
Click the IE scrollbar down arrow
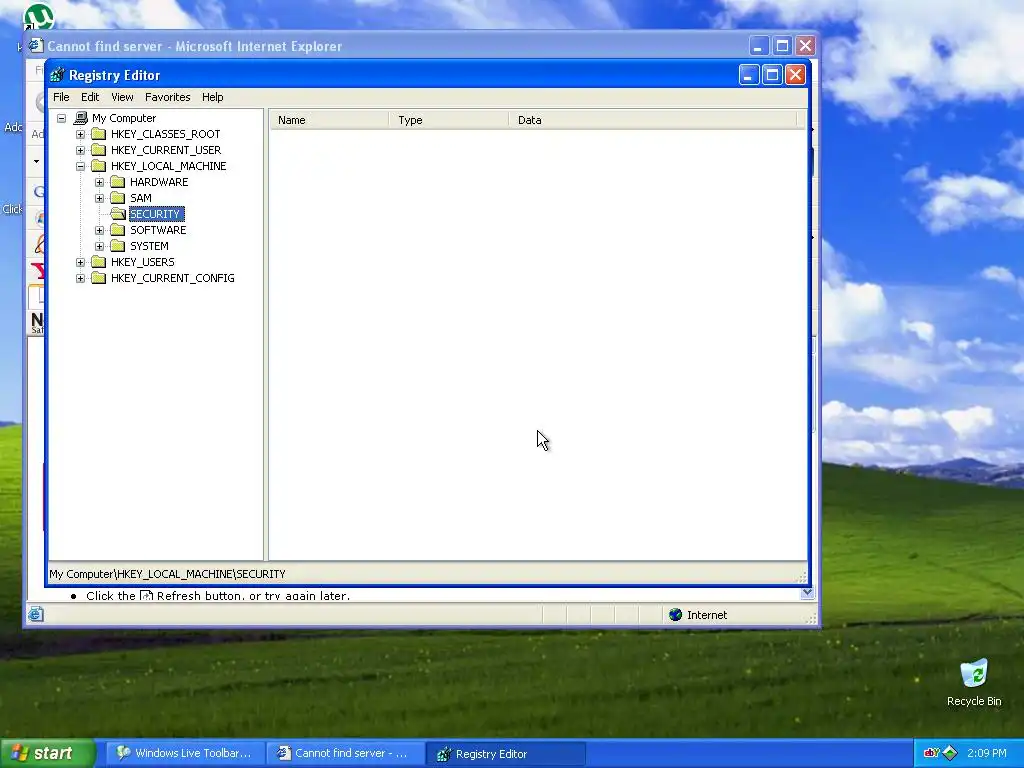[807, 593]
